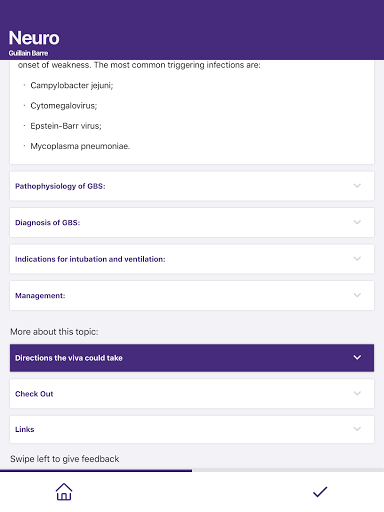Open the Check Out section

pos(192,394)
